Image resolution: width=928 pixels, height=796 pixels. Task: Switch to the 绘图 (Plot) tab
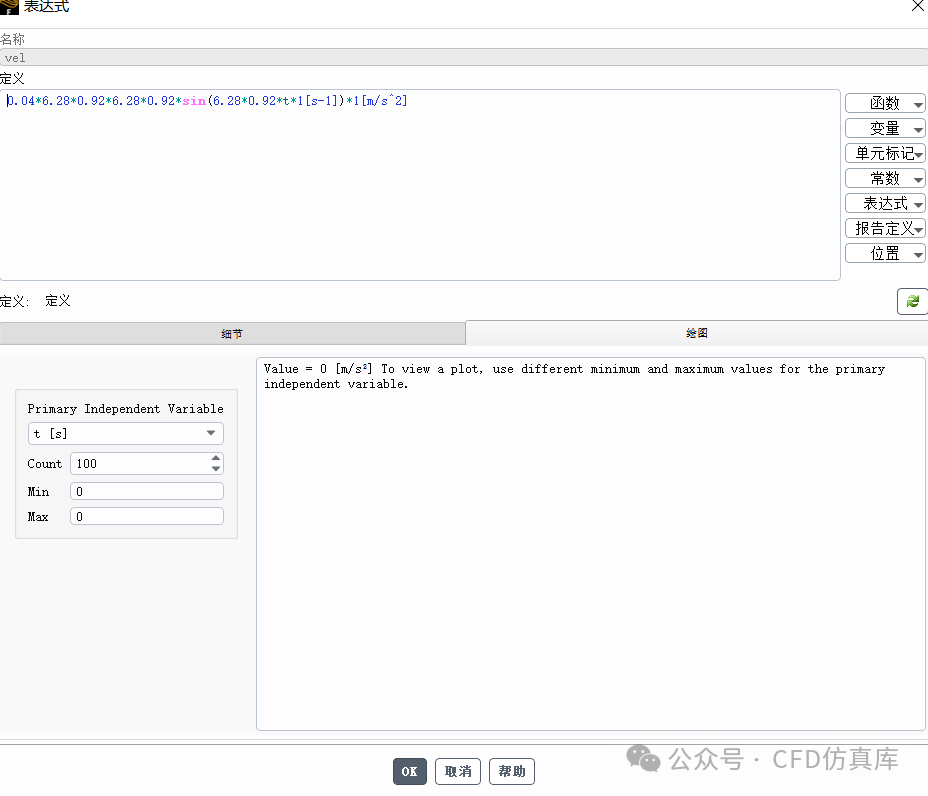point(697,333)
